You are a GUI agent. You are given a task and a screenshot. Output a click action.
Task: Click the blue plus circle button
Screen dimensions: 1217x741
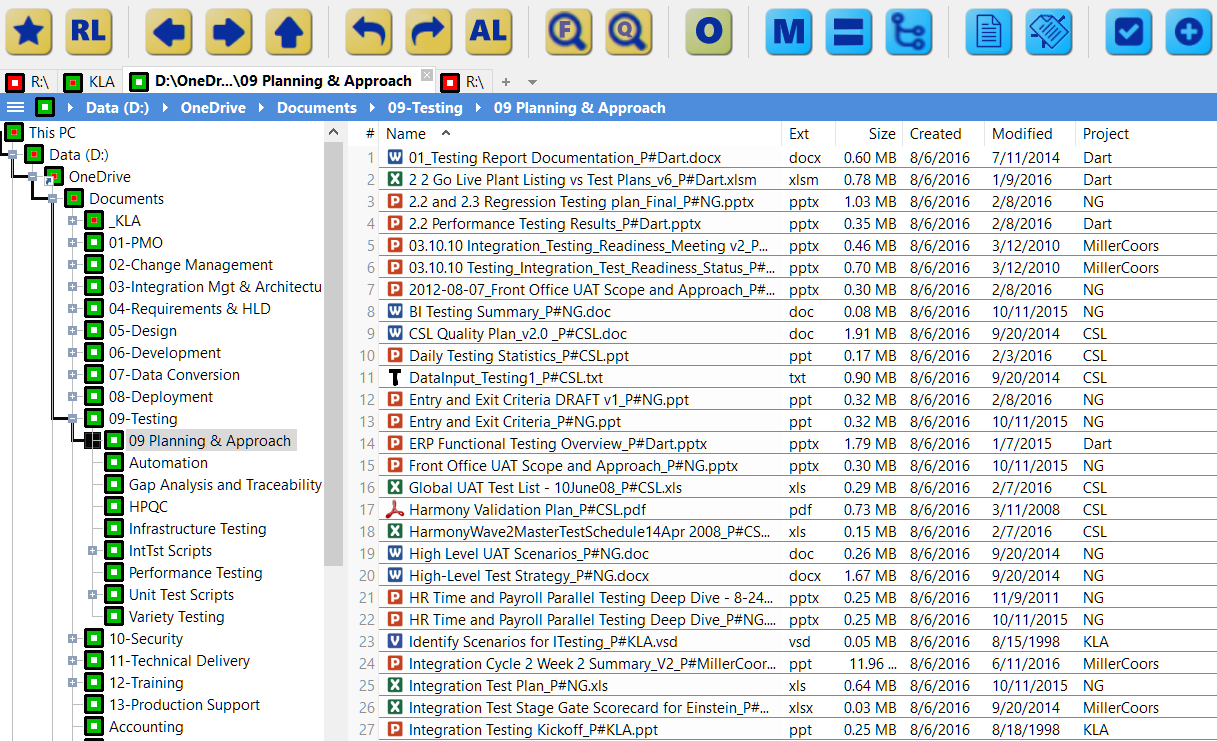1189,31
